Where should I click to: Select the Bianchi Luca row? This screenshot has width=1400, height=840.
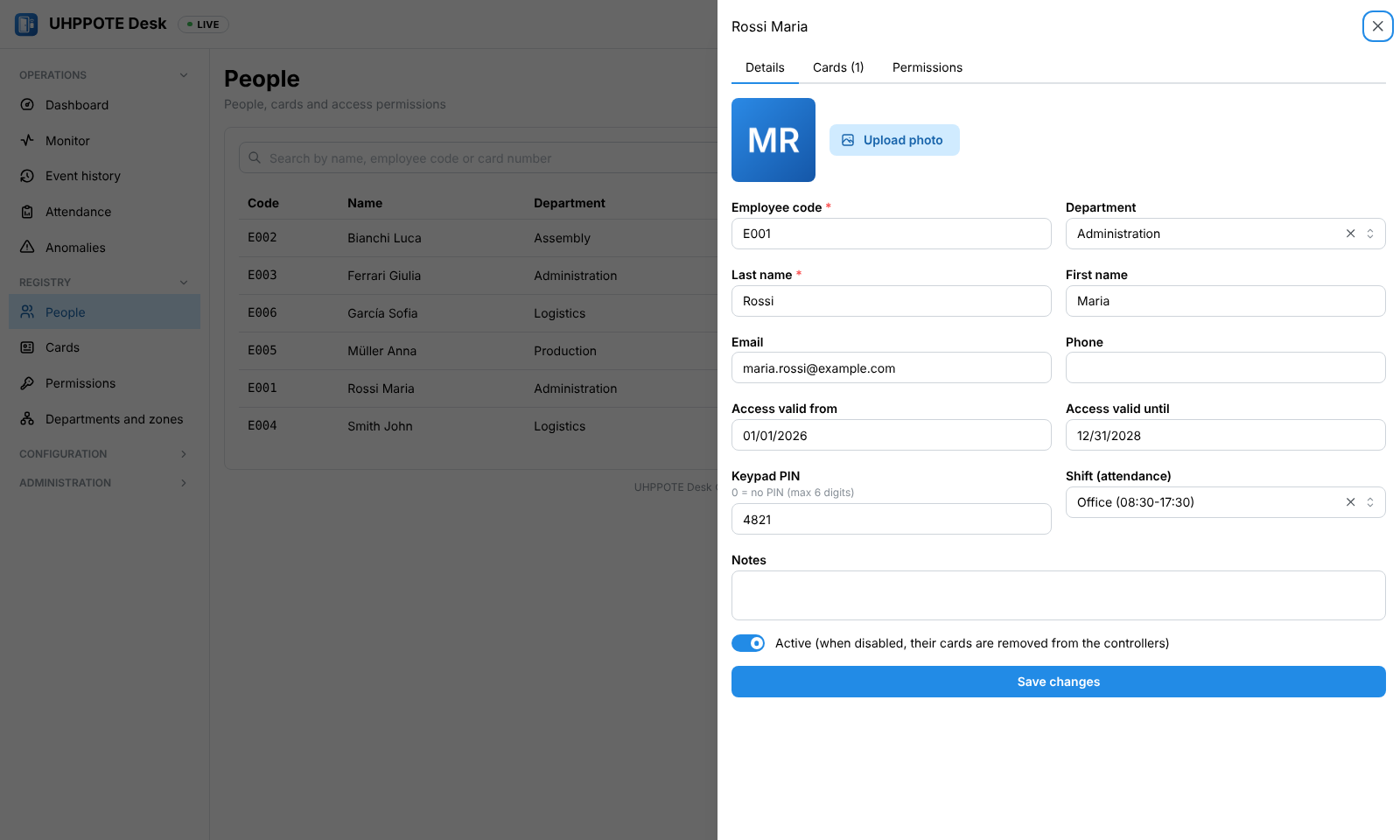[478, 238]
